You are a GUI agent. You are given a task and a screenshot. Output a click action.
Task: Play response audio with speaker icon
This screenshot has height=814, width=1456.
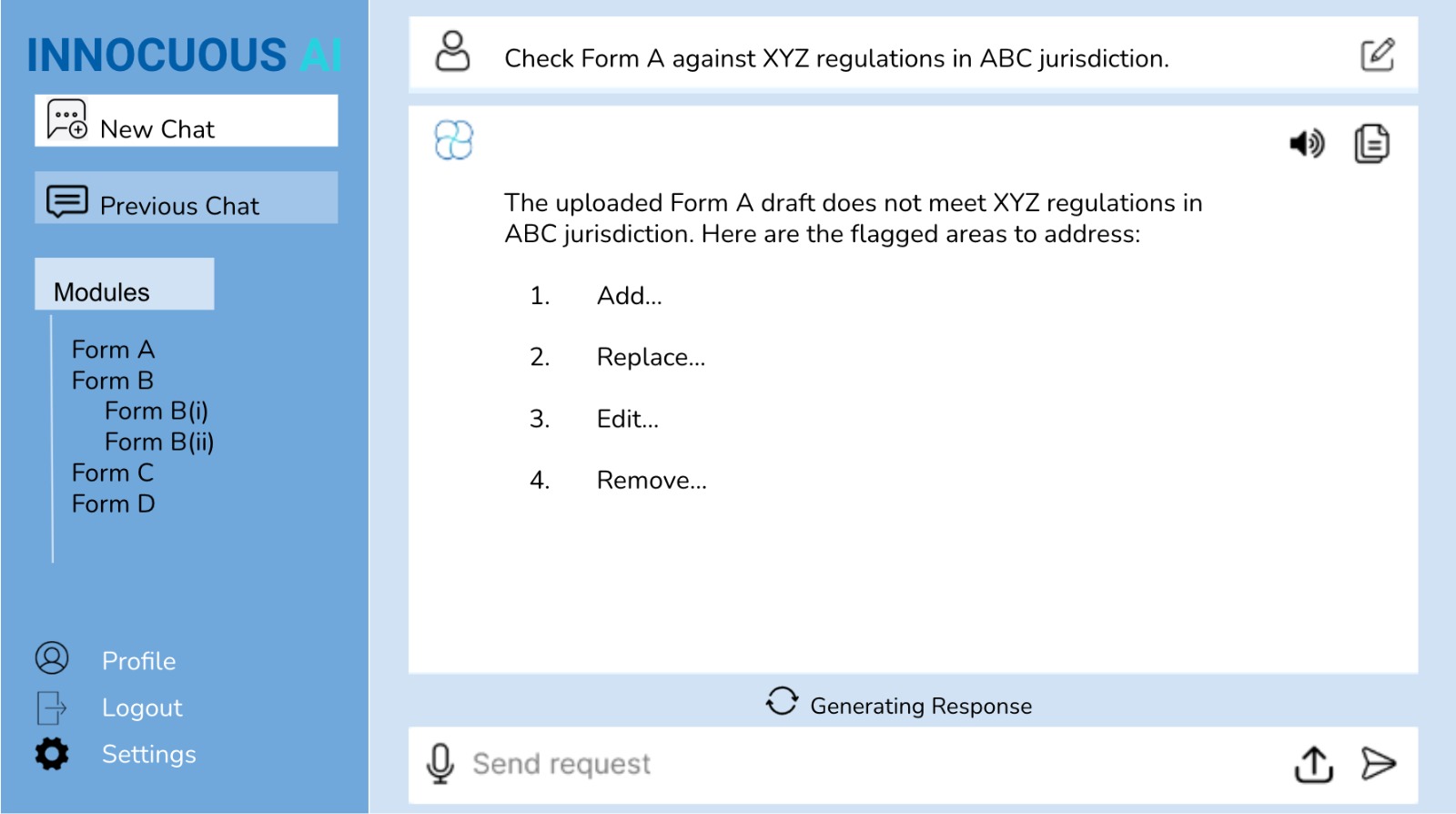(1307, 143)
